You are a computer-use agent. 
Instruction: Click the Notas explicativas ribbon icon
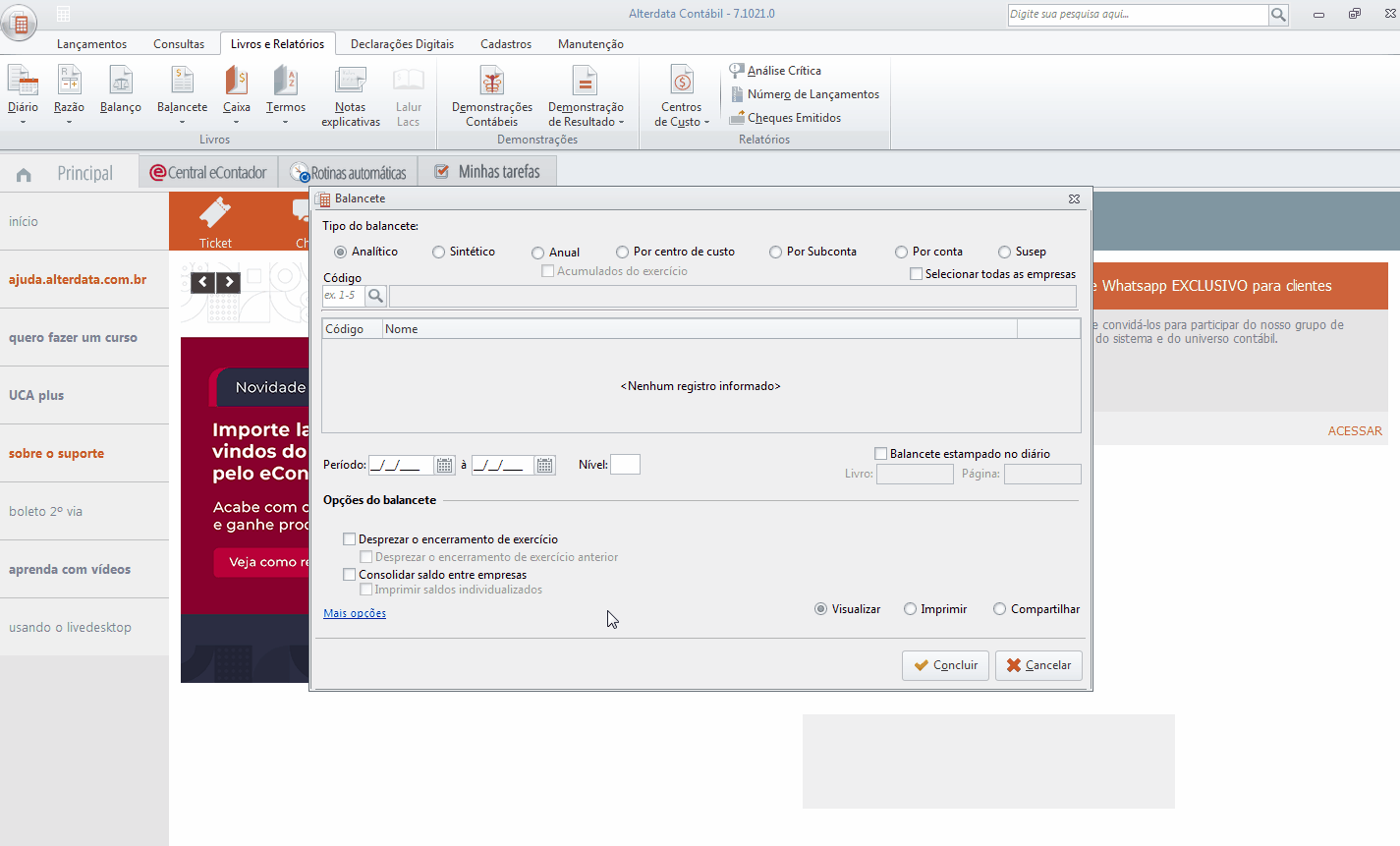pos(350,82)
